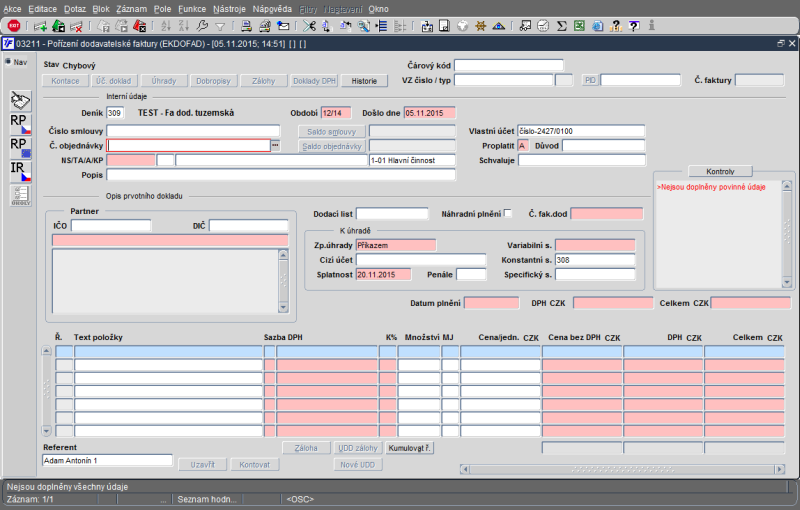
Task: Click the wrench tool icon in toolbar
Action: tap(202, 26)
